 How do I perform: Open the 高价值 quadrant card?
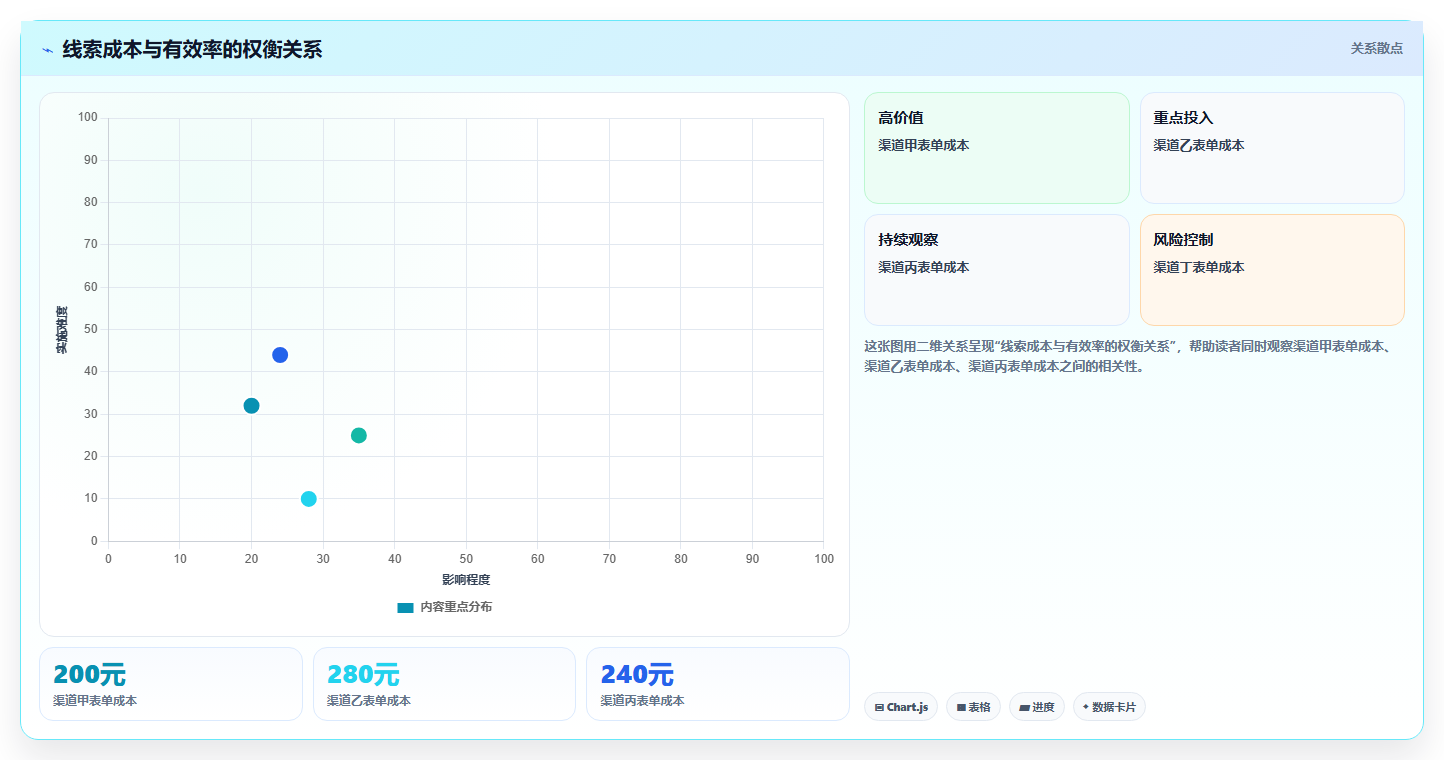click(996, 148)
